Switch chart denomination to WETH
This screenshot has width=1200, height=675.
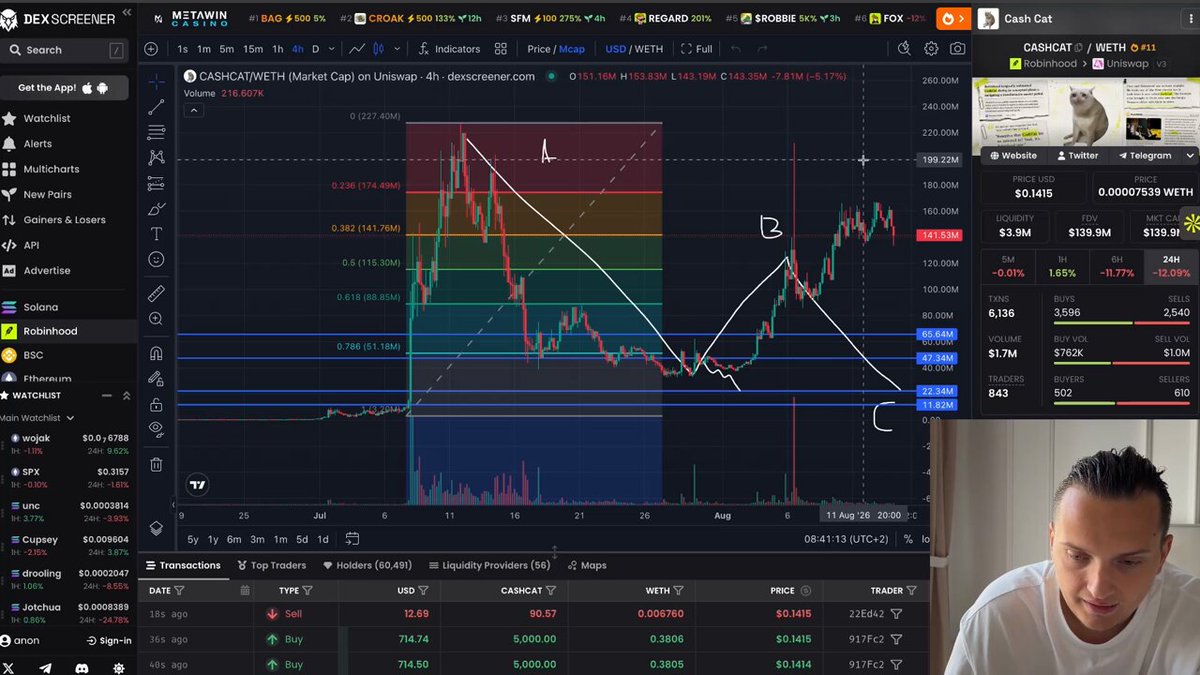649,49
